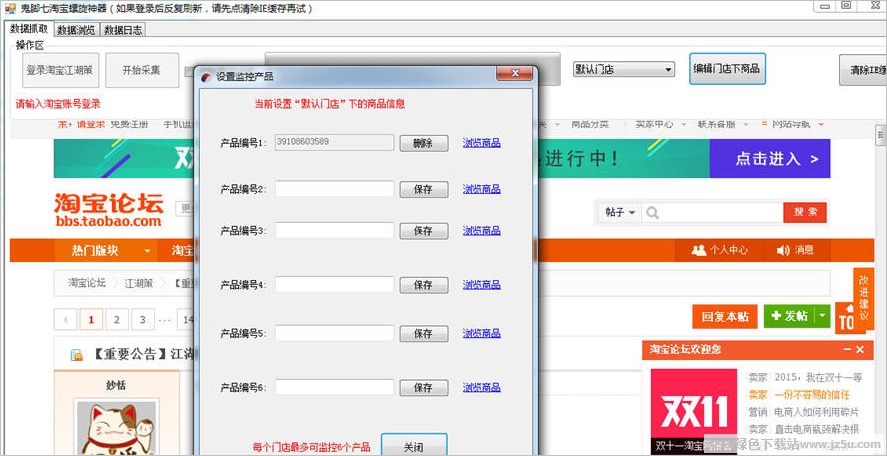Click 保存 for 产品编号3
This screenshot has height=456, width=887.
point(424,231)
